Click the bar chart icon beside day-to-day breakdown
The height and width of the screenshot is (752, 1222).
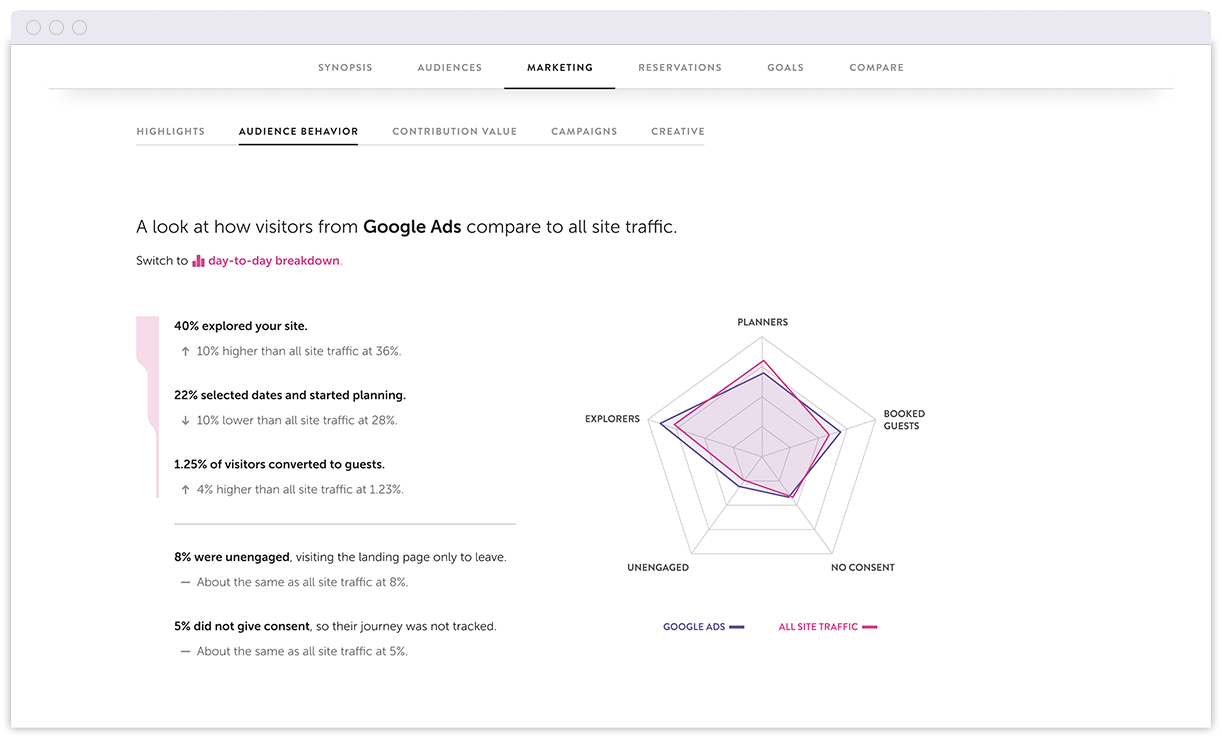coord(198,261)
